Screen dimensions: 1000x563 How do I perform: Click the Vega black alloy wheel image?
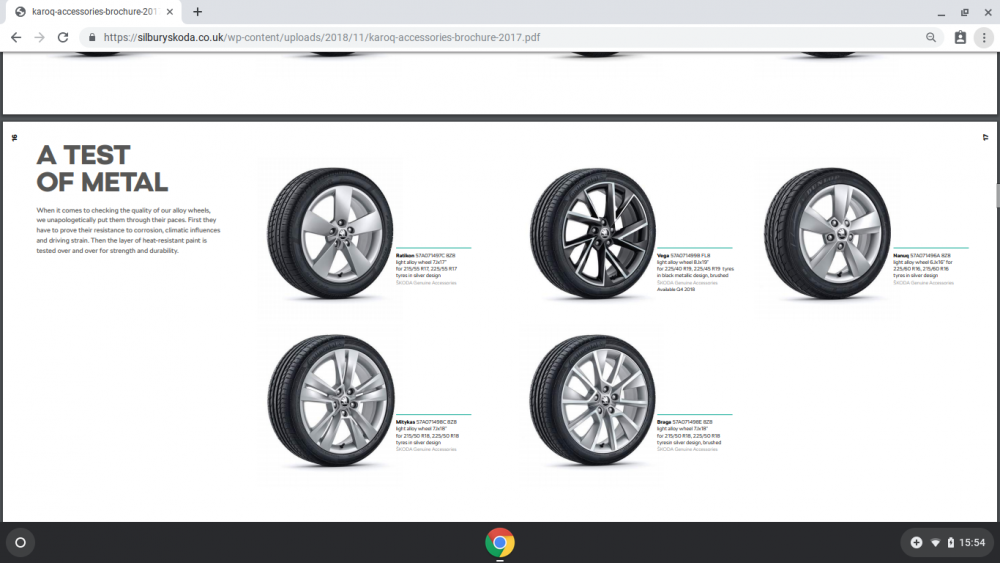tap(592, 233)
